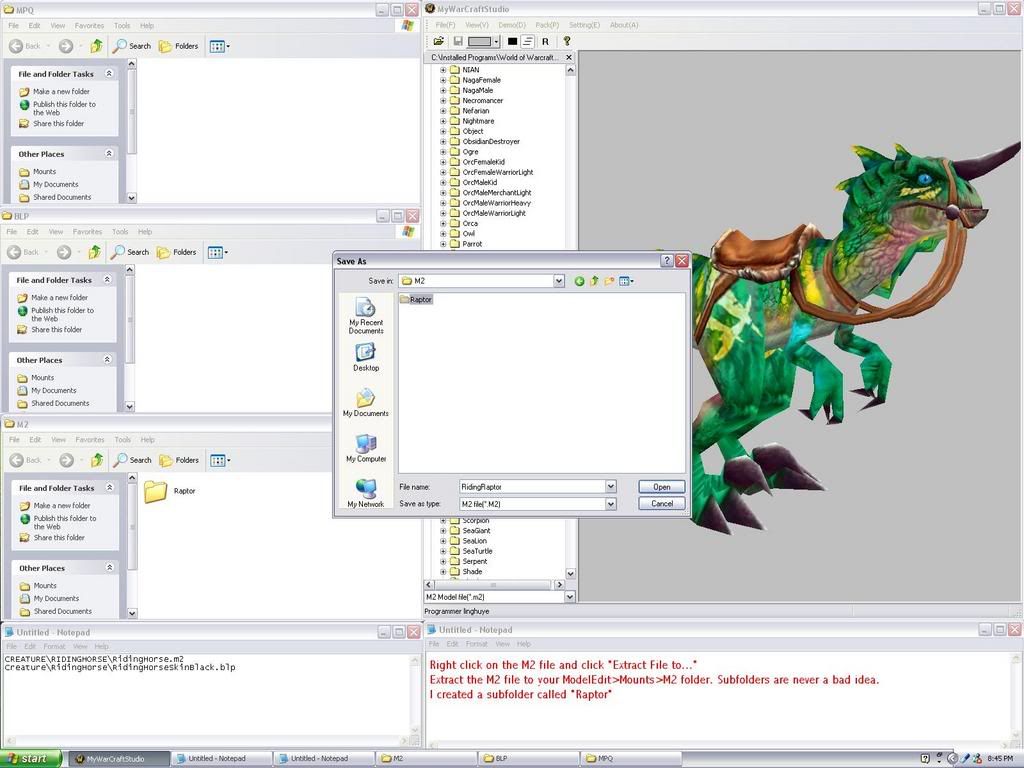1024x768 pixels.
Task: Click the question mark help icon in MyWarCraftStudio
Action: (567, 41)
